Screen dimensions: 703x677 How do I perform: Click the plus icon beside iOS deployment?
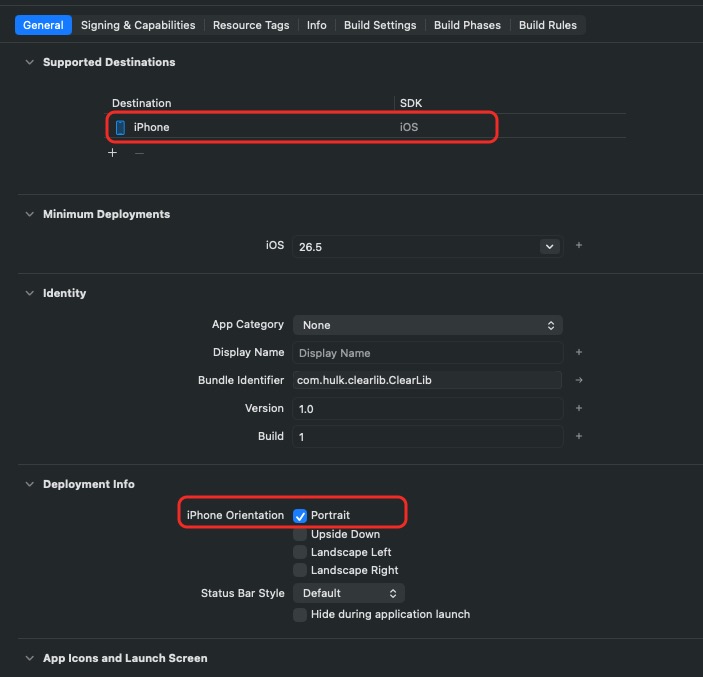579,245
